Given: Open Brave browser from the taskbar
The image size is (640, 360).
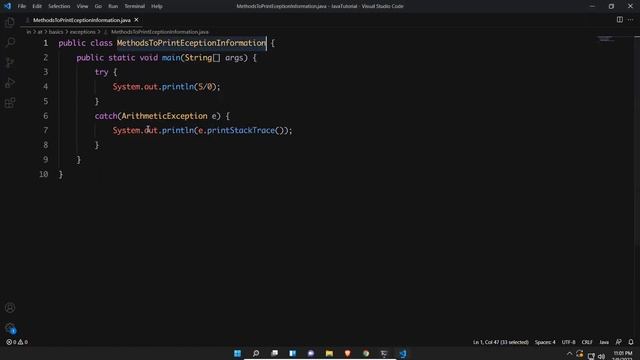Looking at the screenshot, I should point(347,353).
